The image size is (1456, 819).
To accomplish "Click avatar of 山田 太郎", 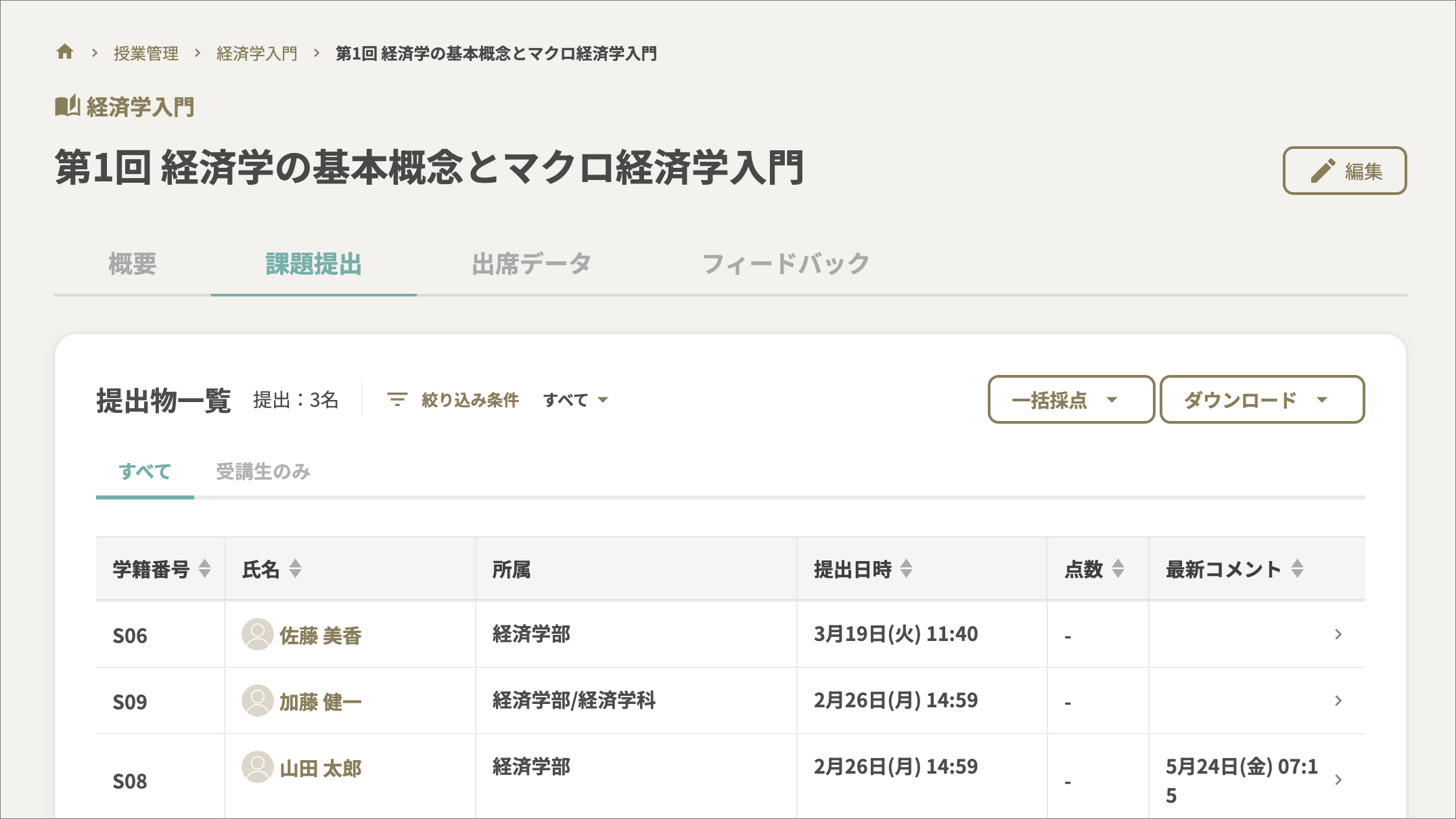I will coord(258,767).
